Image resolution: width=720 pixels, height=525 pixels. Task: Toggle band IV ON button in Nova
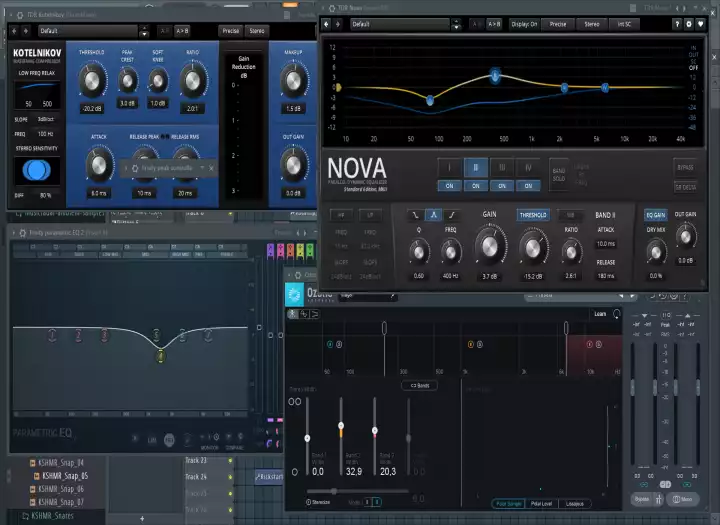[x=528, y=186]
